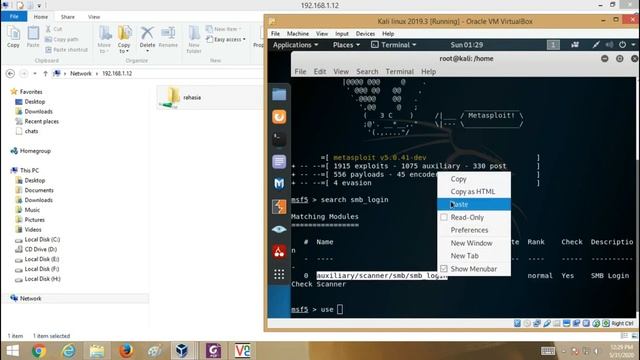Open recent locations dropdown arrow in Explorer

coord(35,73)
